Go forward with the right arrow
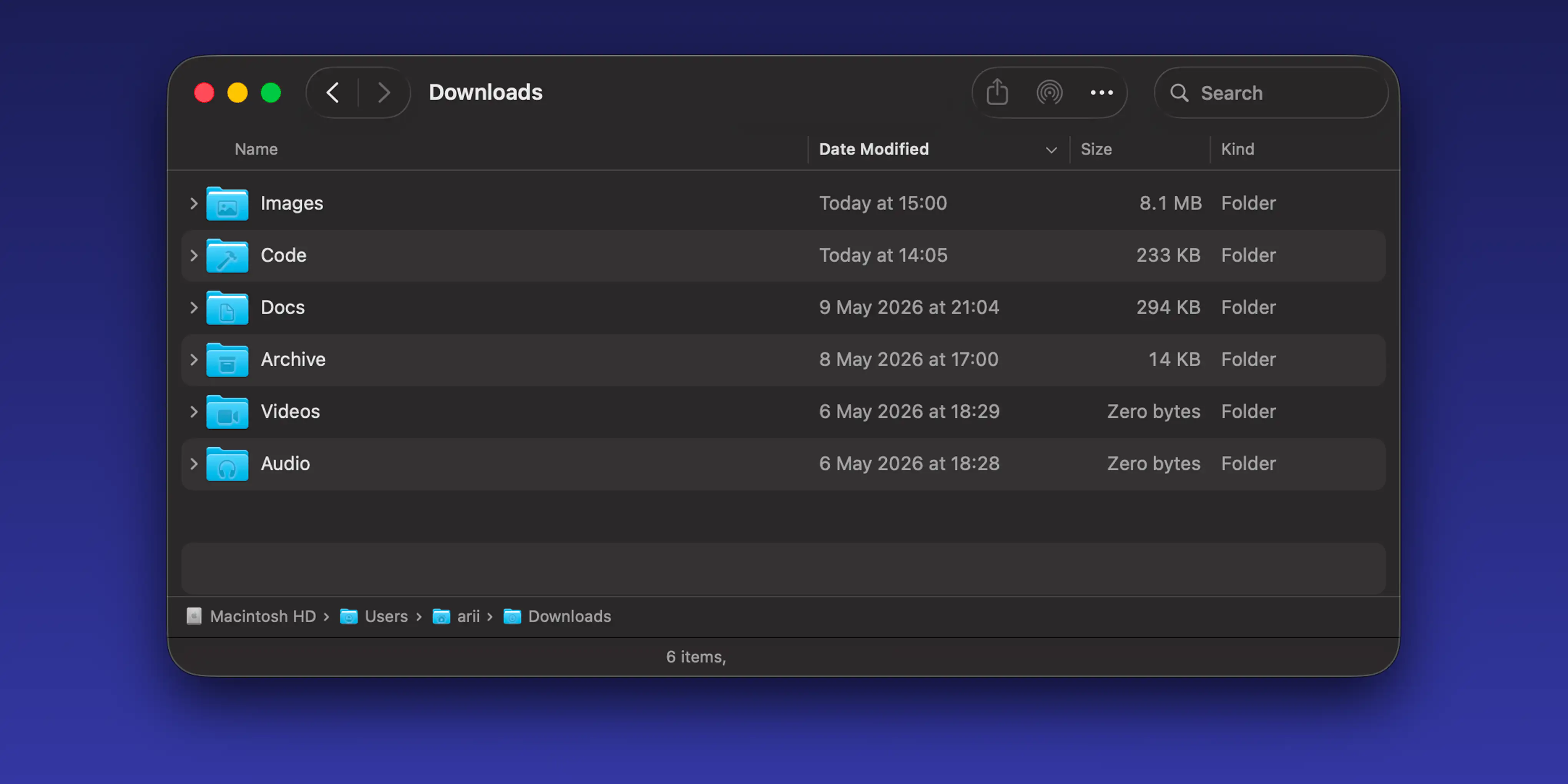1568x784 pixels. pos(384,93)
